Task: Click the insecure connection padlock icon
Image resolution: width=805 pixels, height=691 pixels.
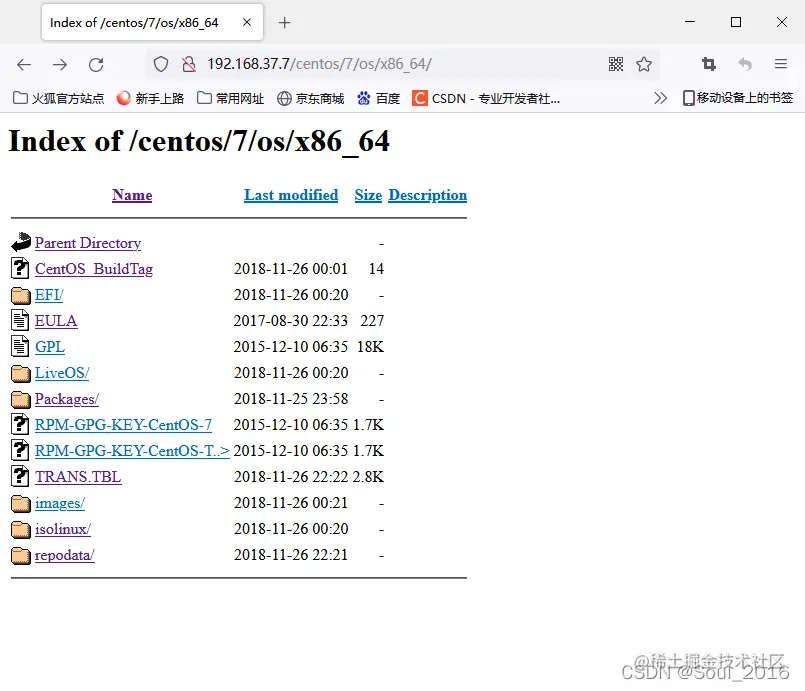Action: click(x=189, y=64)
